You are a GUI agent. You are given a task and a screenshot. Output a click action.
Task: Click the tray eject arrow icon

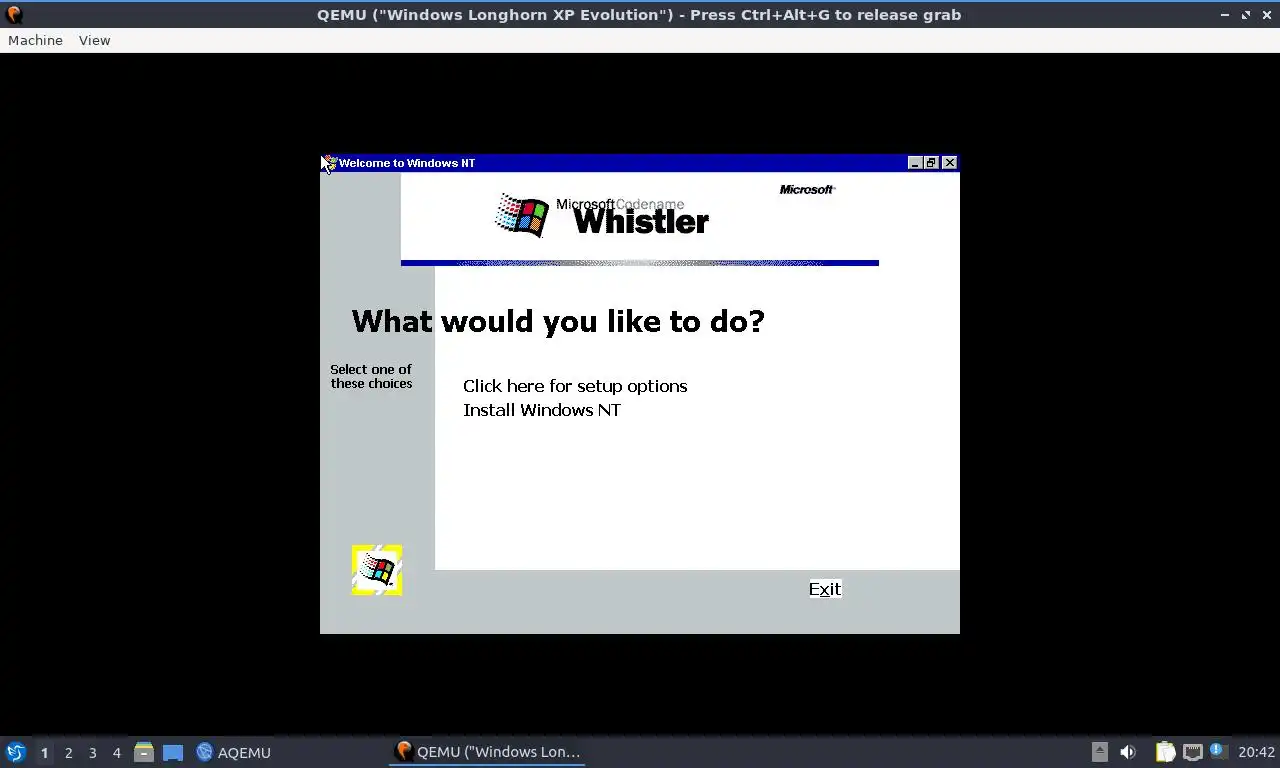point(1099,752)
